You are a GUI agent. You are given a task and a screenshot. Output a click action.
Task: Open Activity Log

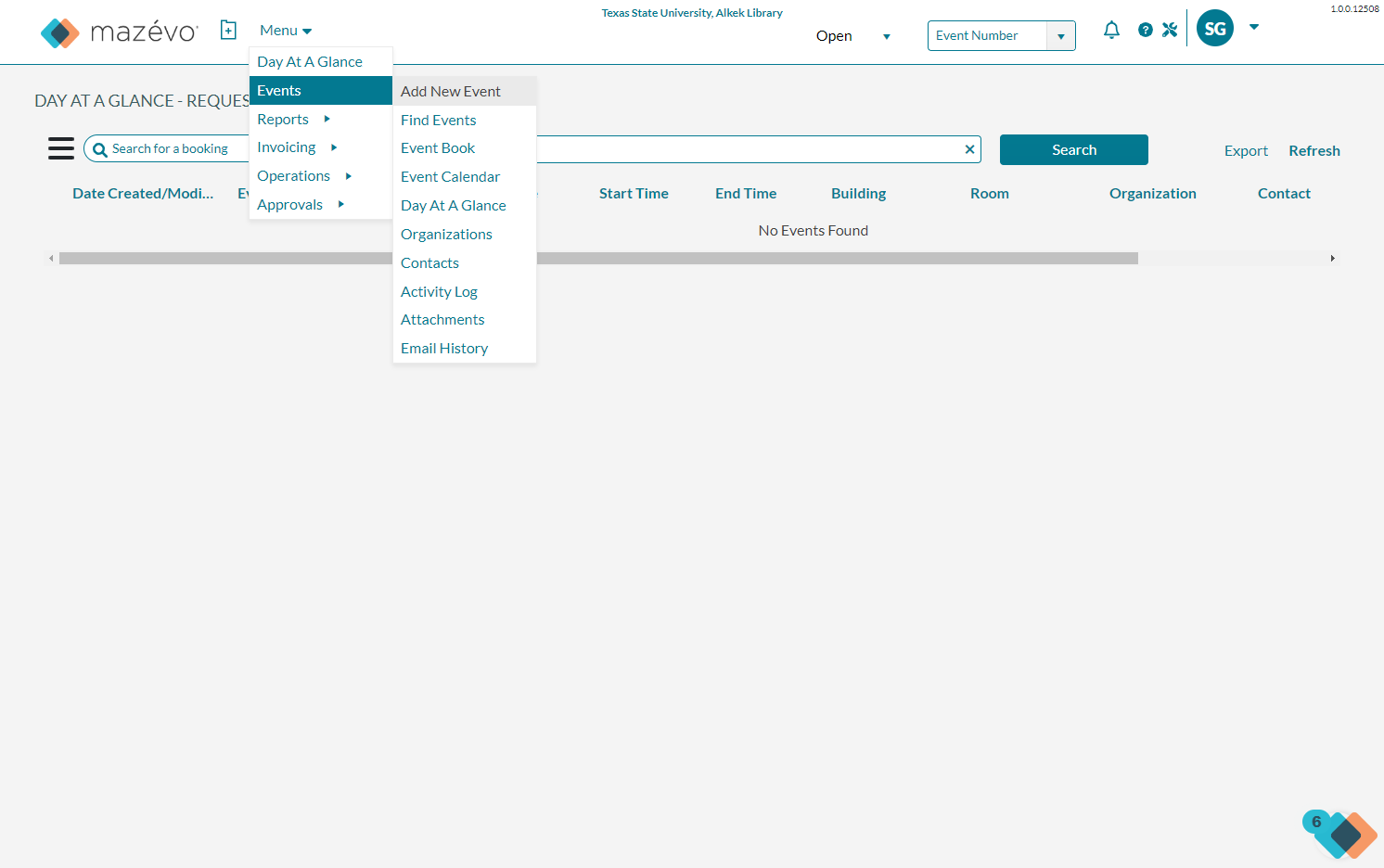coord(465,291)
